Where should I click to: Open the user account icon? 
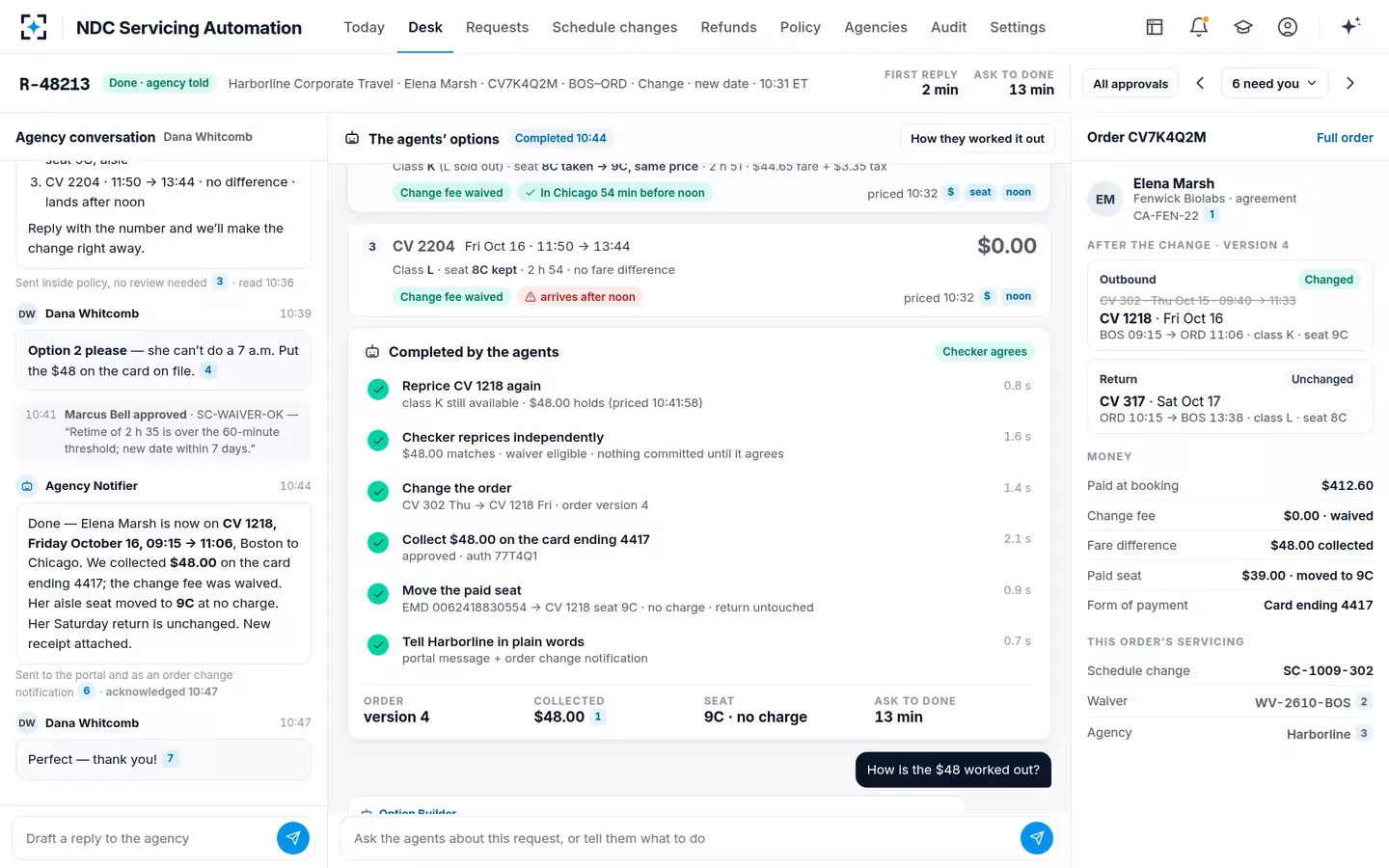point(1288,27)
